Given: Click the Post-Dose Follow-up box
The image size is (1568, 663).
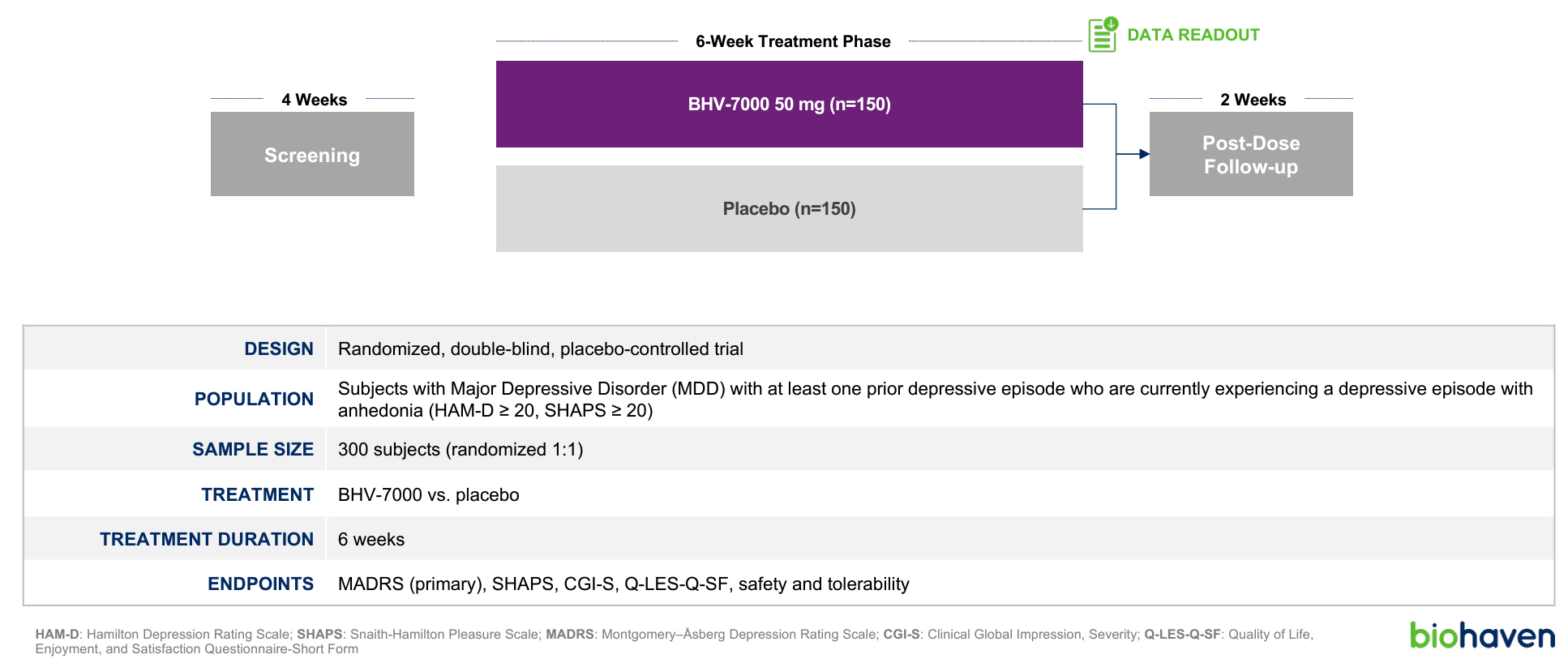Looking at the screenshot, I should tap(1250, 155).
